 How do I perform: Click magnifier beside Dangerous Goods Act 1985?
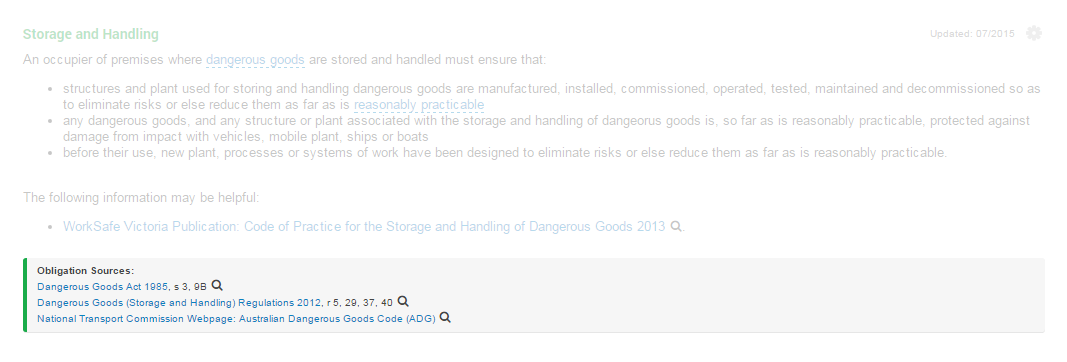pos(217,286)
